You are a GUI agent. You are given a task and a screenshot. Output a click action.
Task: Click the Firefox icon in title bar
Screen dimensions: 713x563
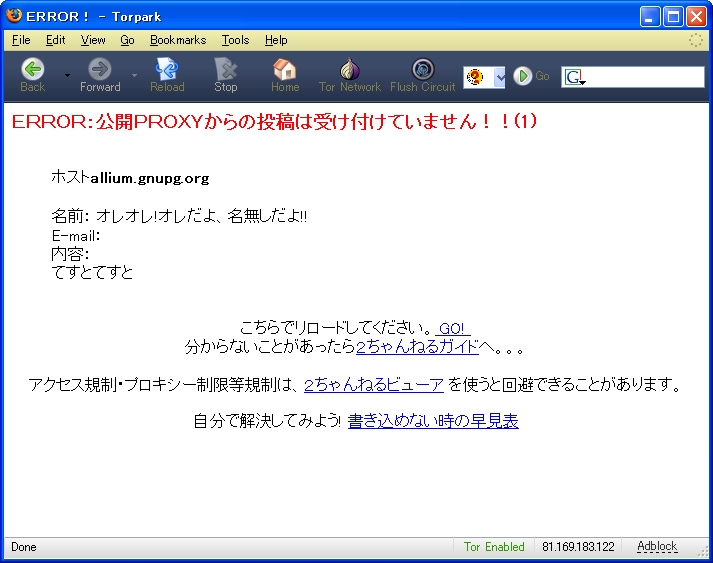[14, 15]
